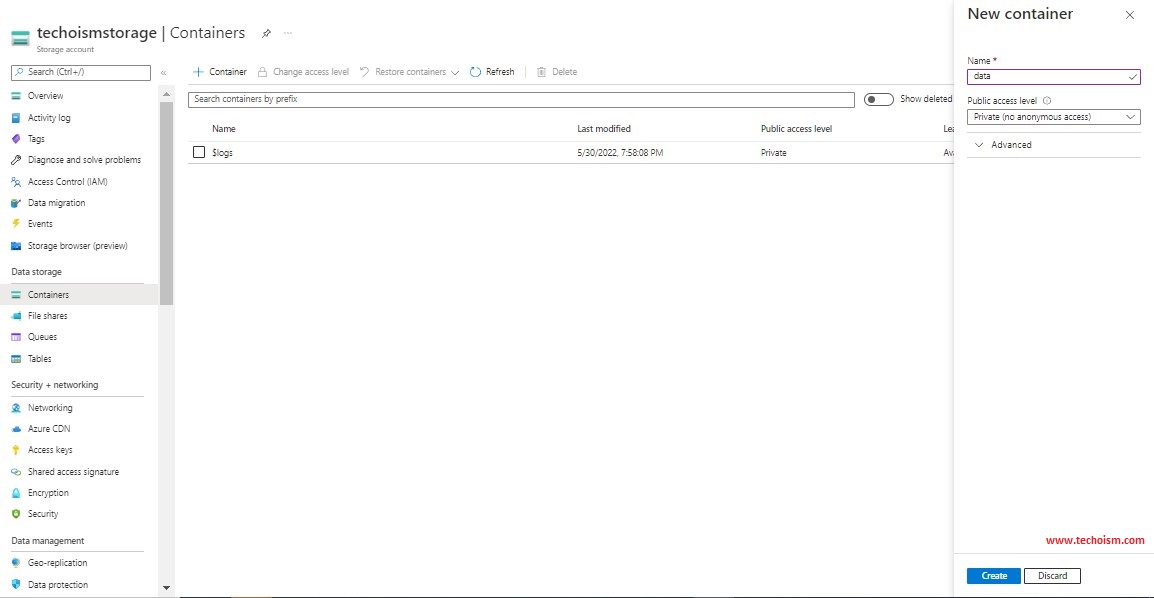Image resolution: width=1154 pixels, height=598 pixels.
Task: Open the $logs container name
Action: [x=222, y=153]
